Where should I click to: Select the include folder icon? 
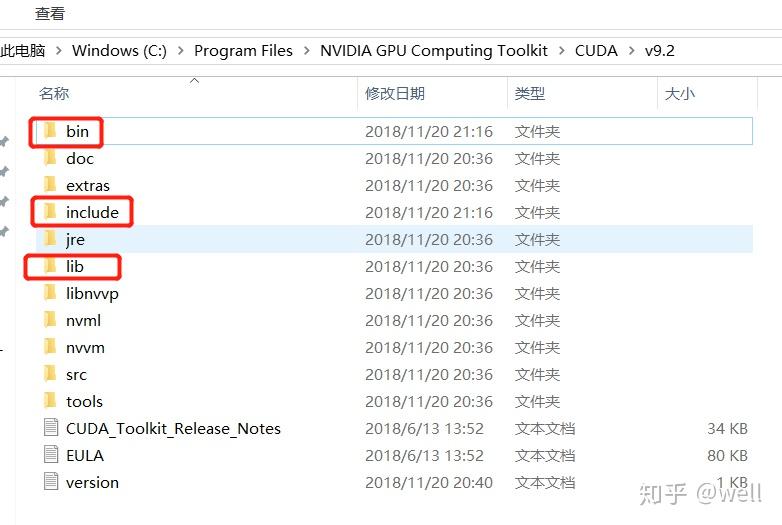coord(50,212)
